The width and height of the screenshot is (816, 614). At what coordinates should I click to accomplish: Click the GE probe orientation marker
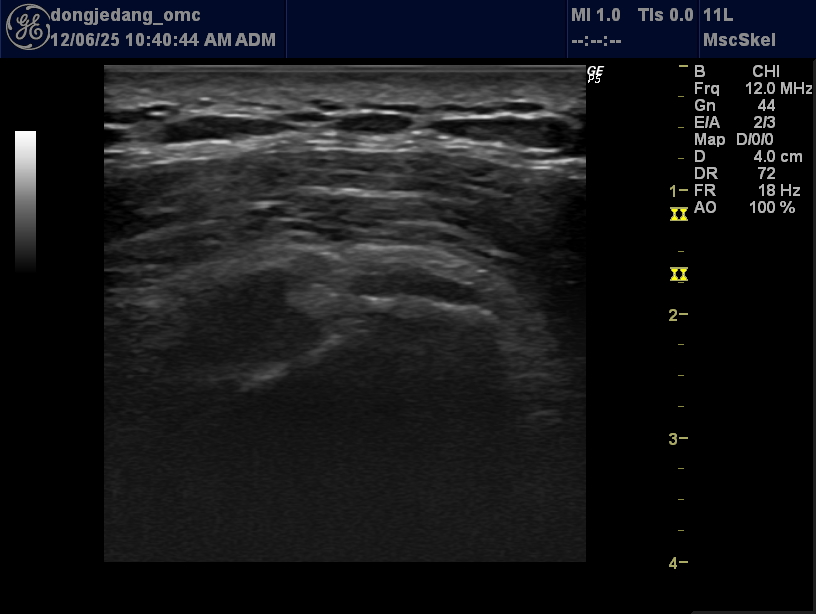pyautogui.click(x=595, y=74)
